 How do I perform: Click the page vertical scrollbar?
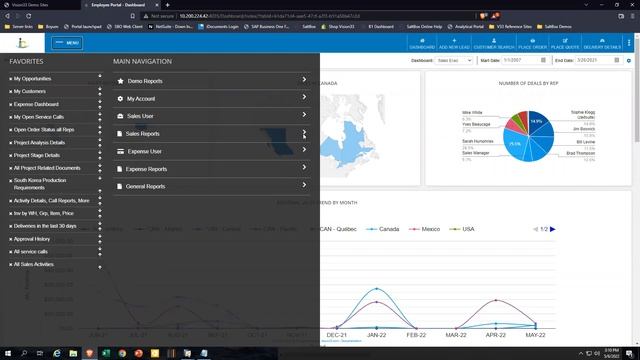point(637,90)
